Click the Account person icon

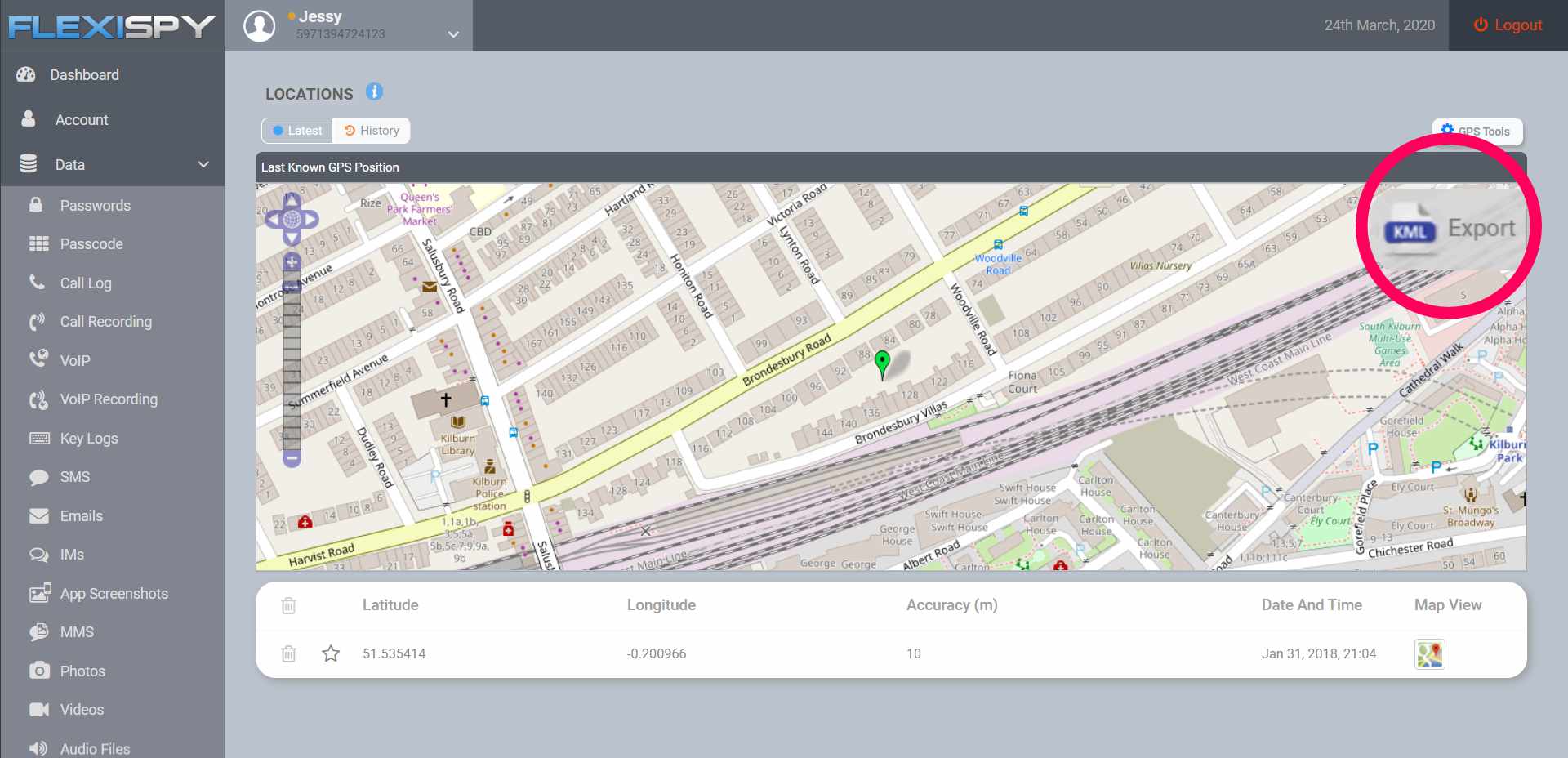(29, 119)
